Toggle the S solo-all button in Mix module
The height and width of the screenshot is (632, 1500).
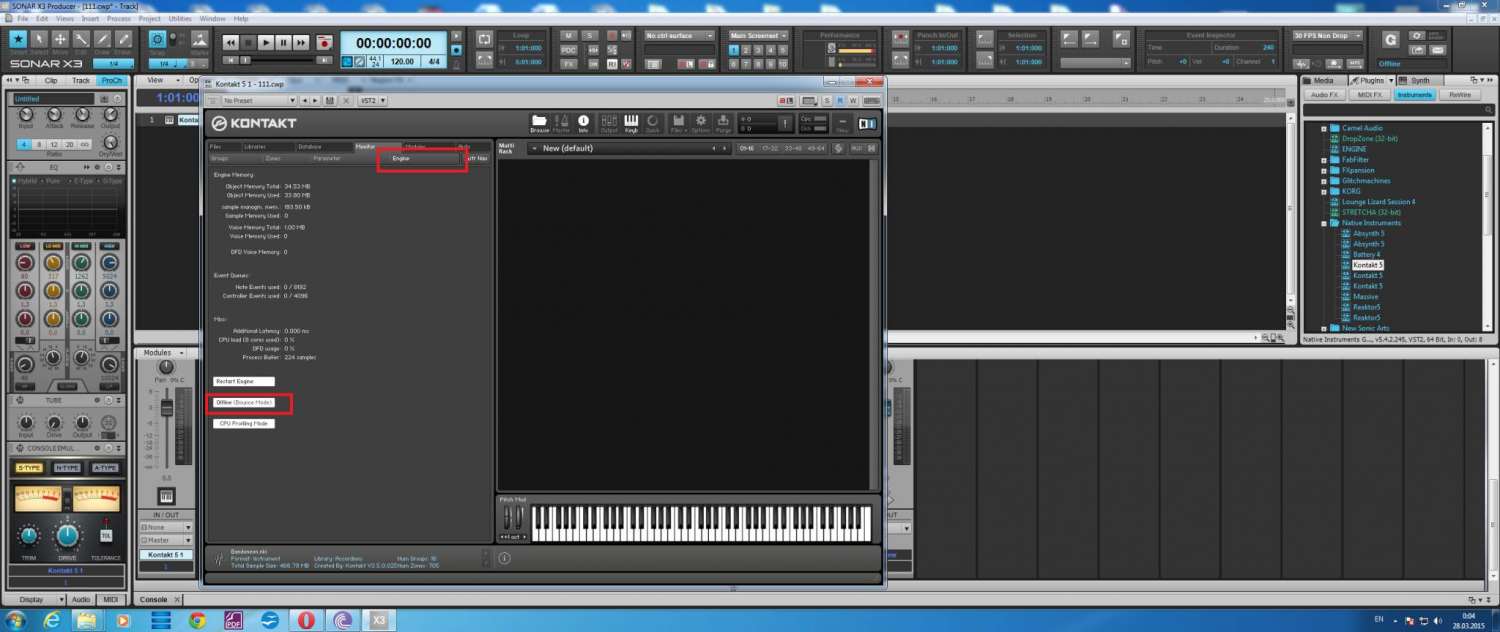point(589,36)
